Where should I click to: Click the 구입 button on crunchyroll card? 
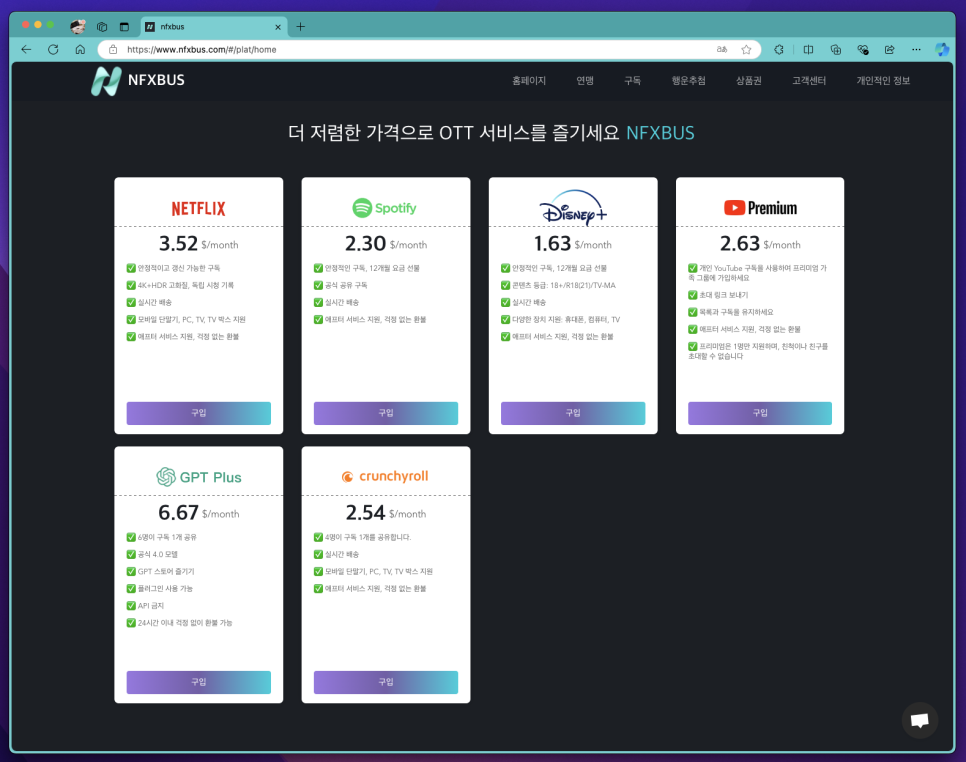click(386, 682)
